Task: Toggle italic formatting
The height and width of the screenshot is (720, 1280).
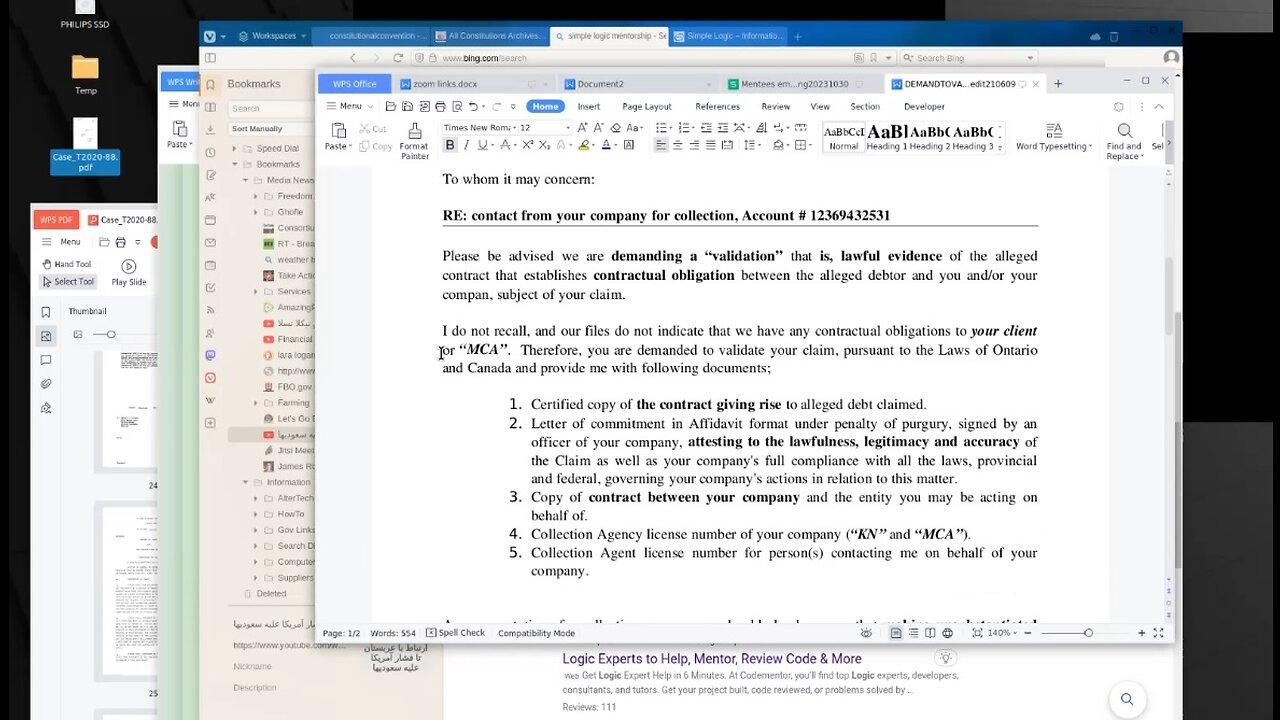Action: 467,145
